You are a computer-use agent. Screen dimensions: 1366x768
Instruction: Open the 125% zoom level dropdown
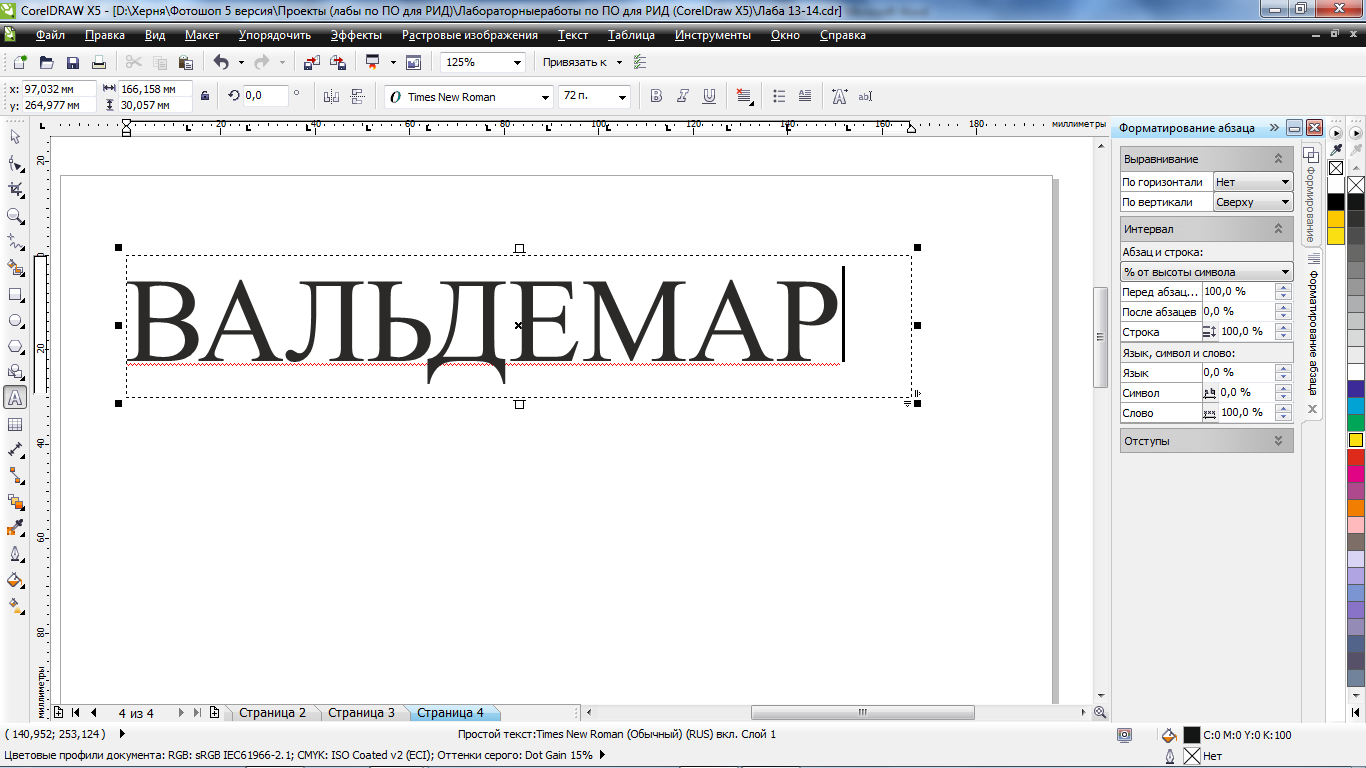click(x=517, y=62)
